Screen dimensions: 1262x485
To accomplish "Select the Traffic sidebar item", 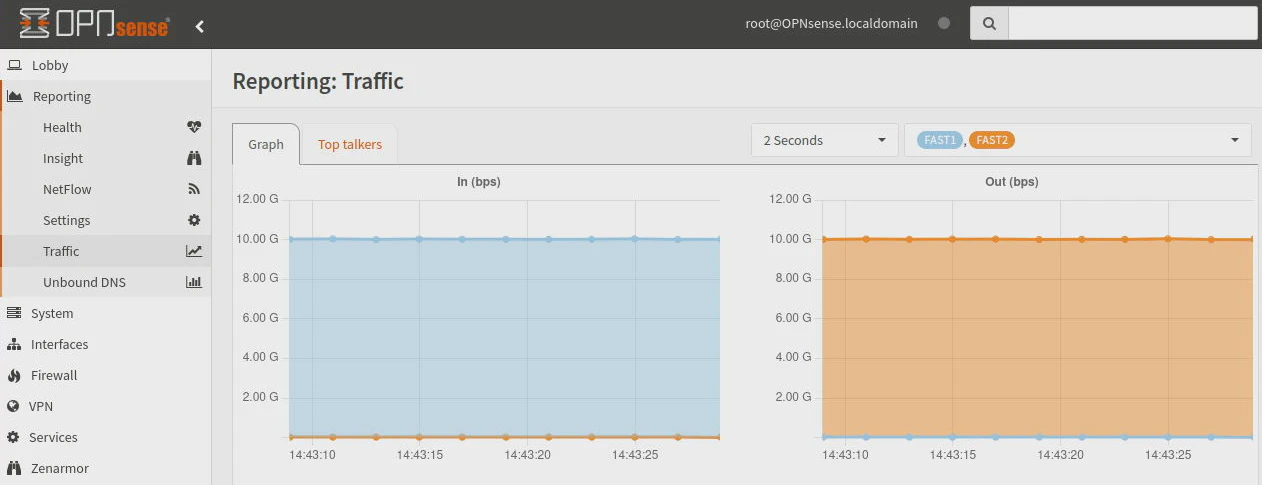I will (106, 251).
